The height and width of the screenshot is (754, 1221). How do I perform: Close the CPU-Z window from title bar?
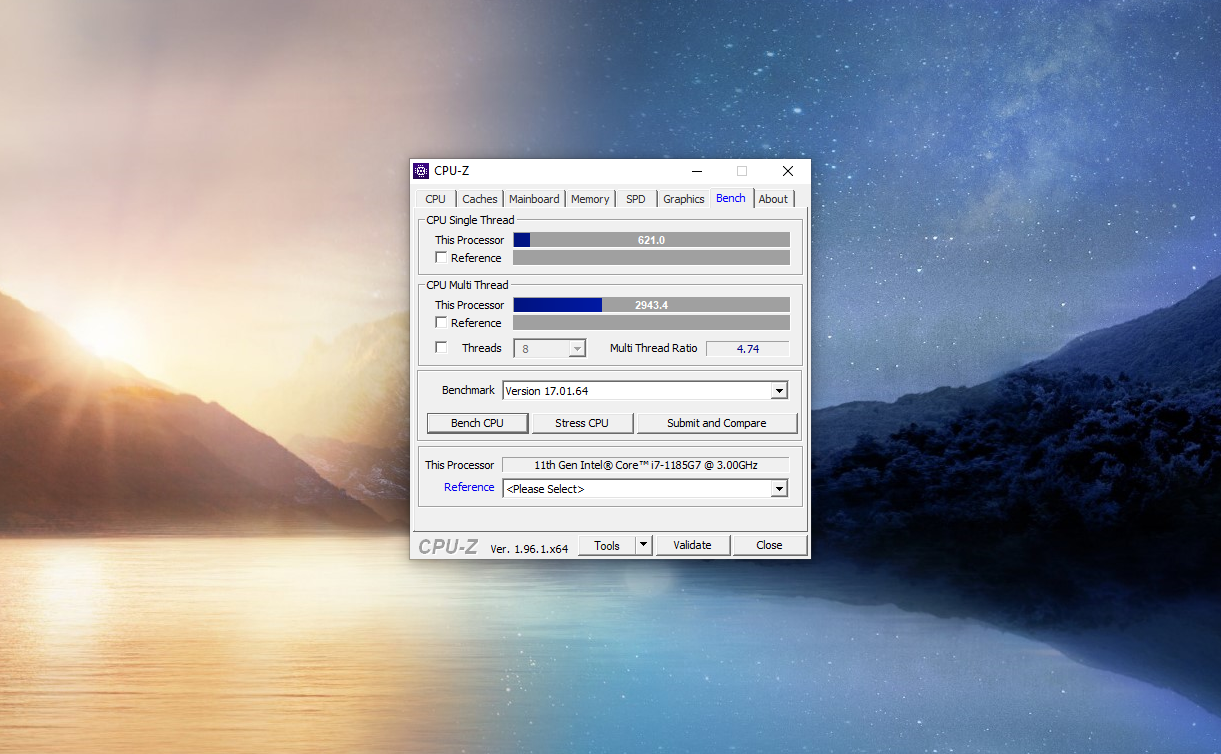[788, 171]
